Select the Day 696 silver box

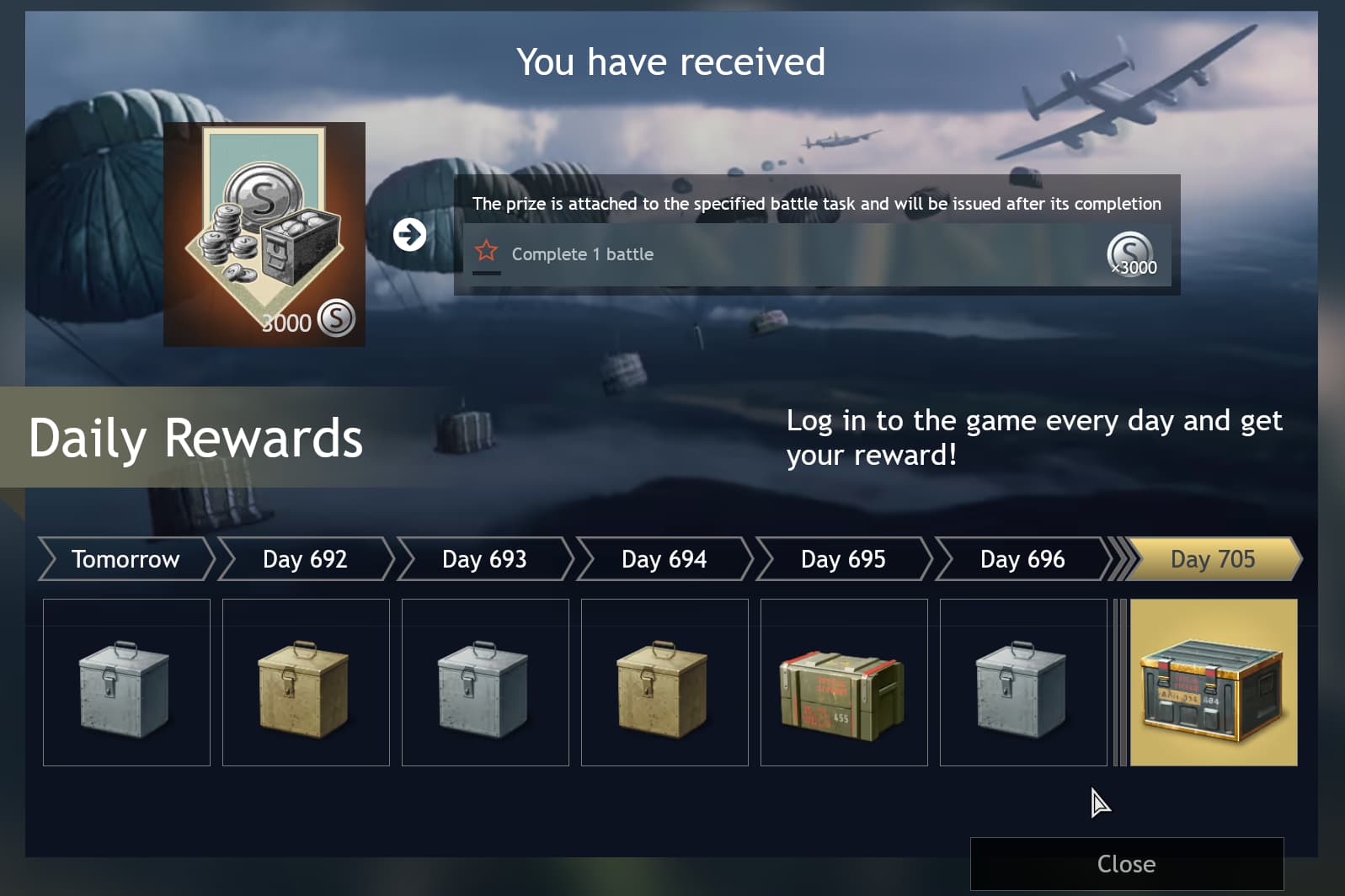[x=1023, y=682]
